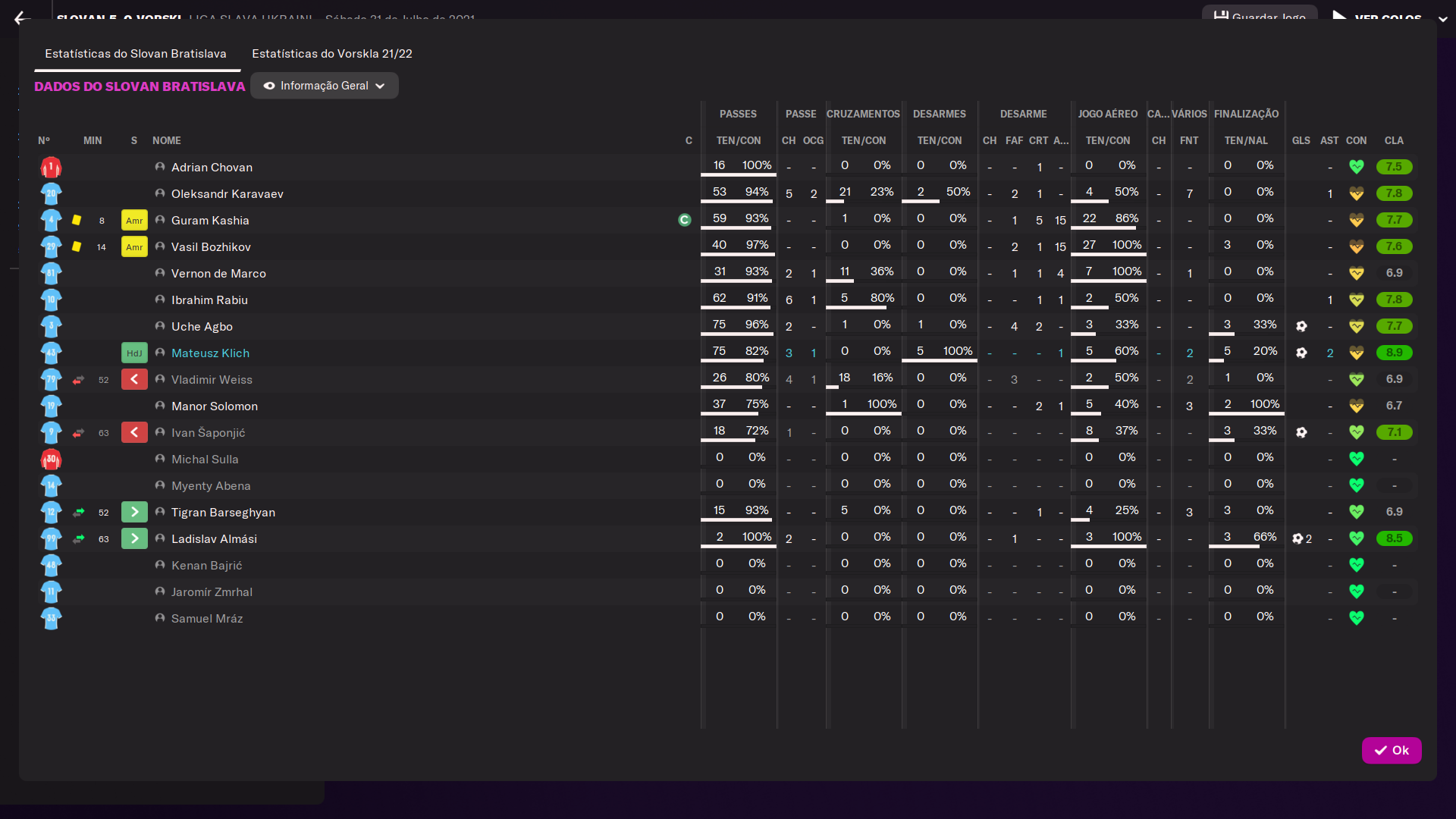Click the HdJ badge beside Mateusz Klich
Screen dimensions: 1456x819
134,353
